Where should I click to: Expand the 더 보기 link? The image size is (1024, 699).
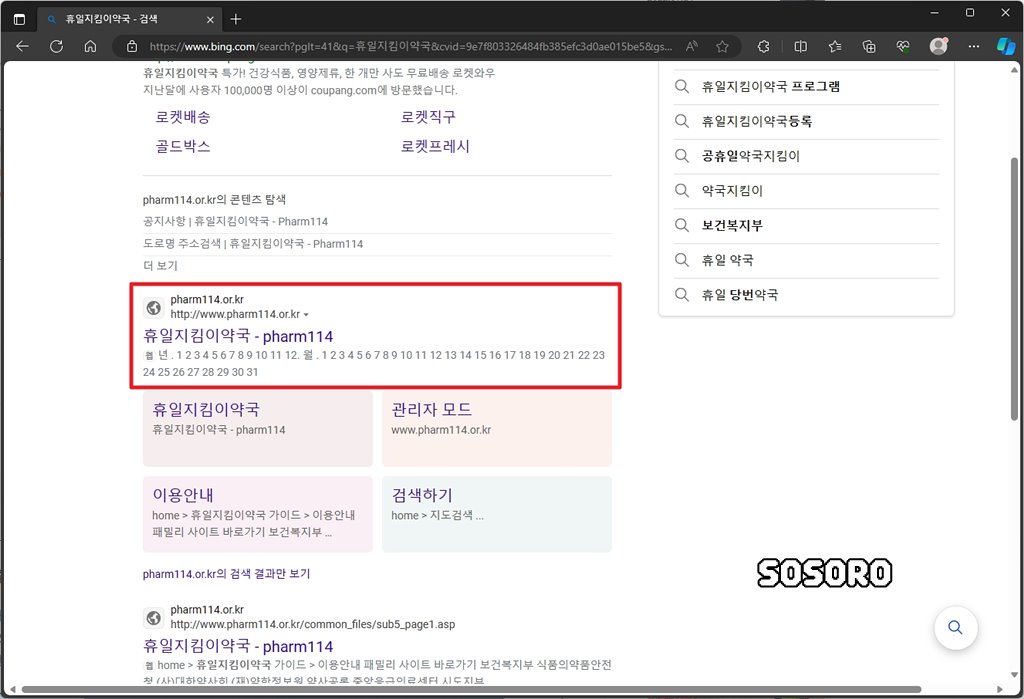(x=160, y=266)
